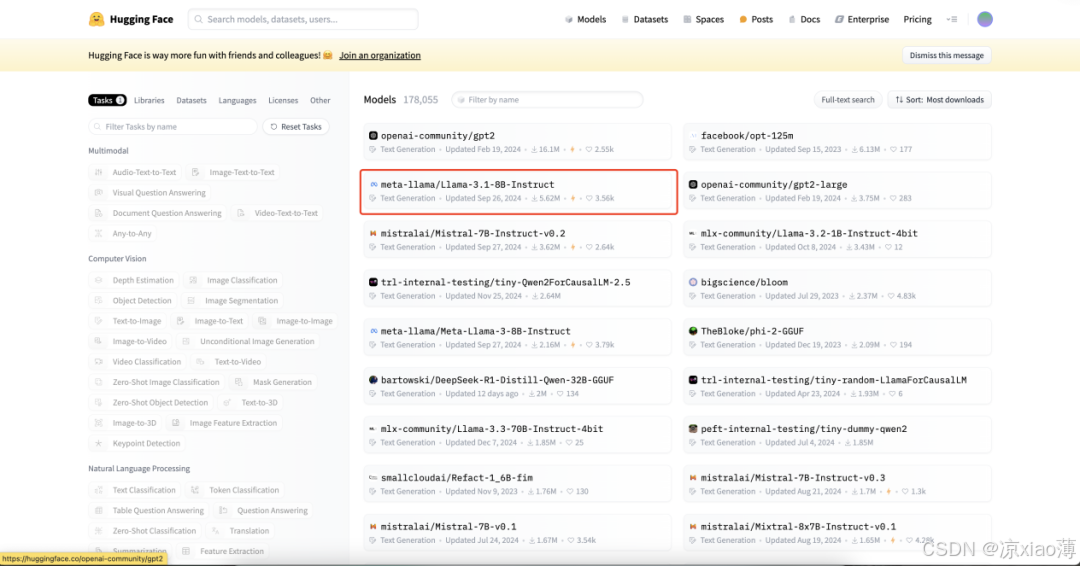
Task: Switch to the Datasets filter tab
Action: pos(191,101)
